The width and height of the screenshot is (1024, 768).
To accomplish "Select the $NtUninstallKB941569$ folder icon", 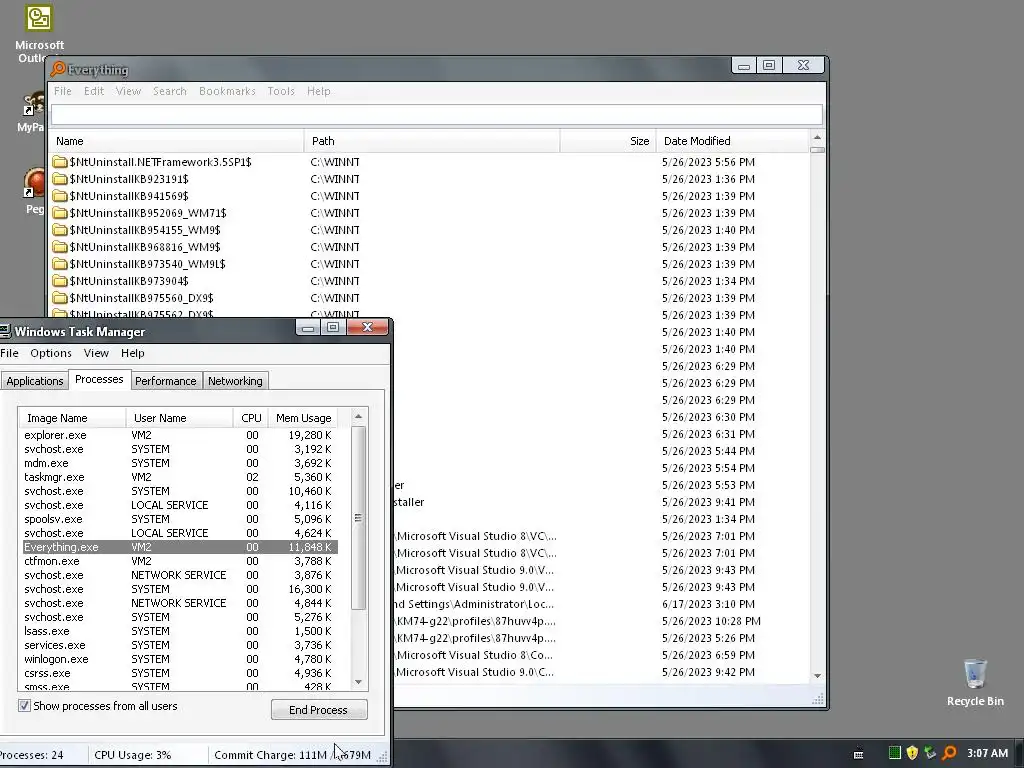I will 60,195.
